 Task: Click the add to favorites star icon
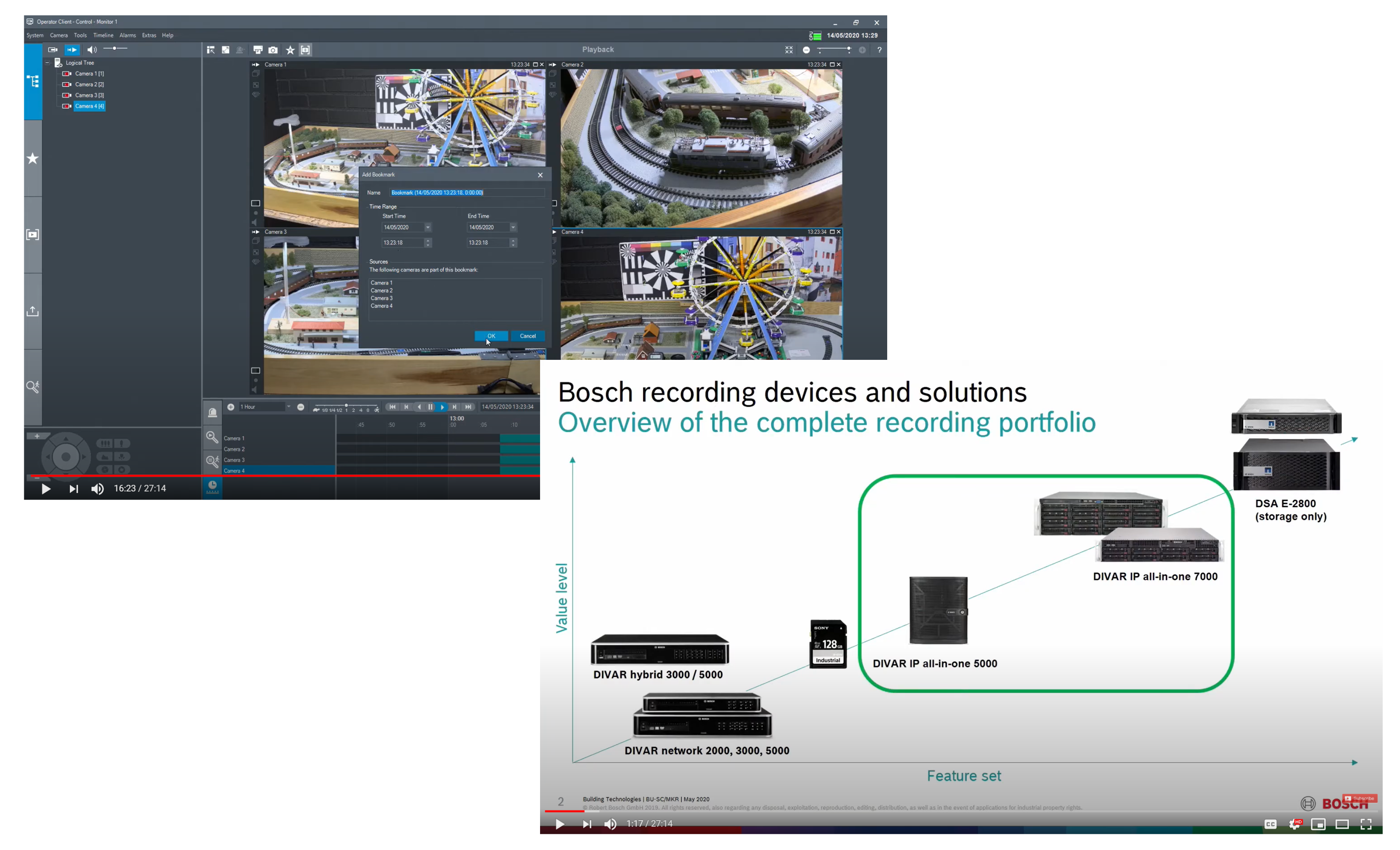coord(290,50)
